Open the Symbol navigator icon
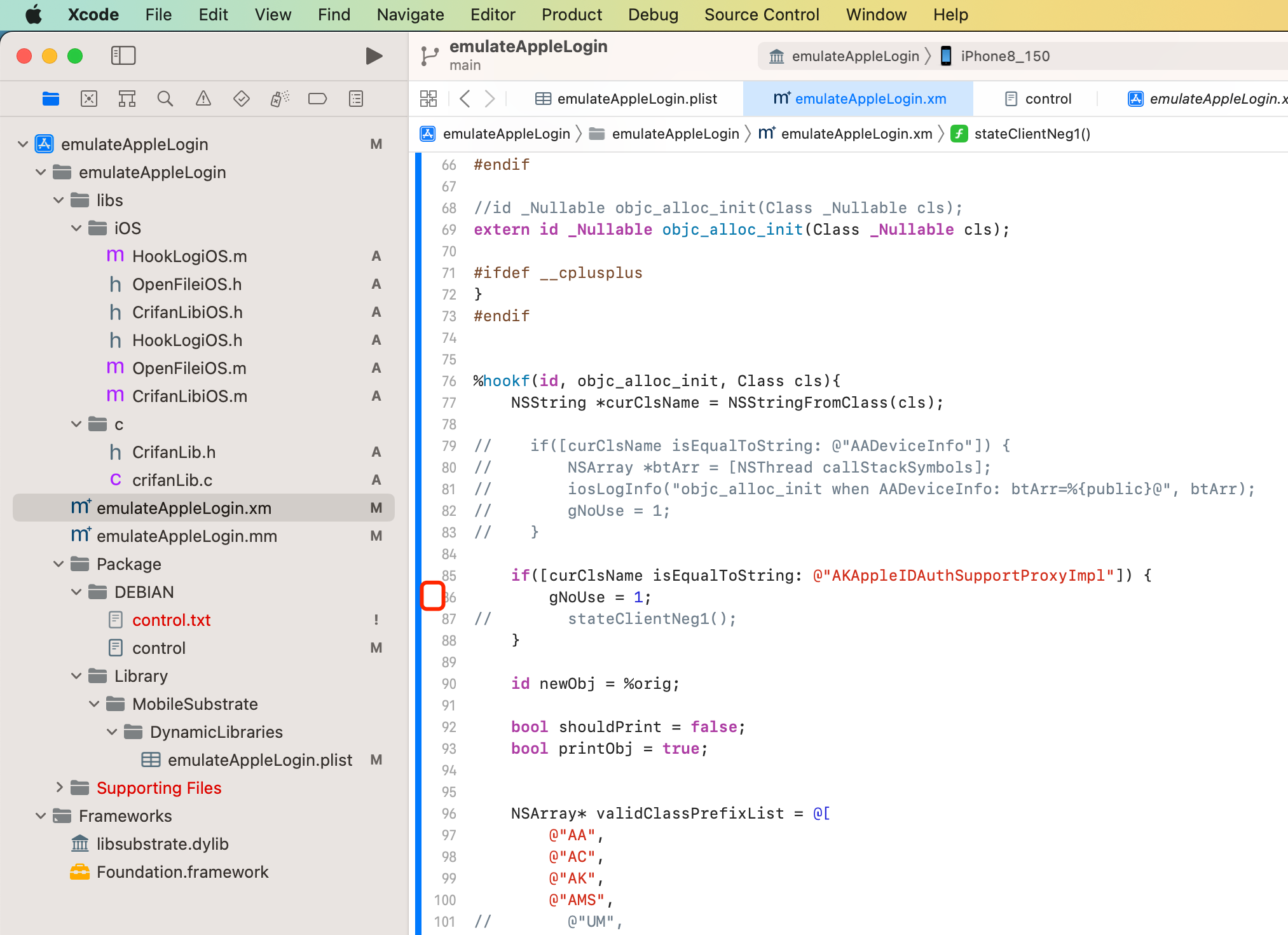This screenshot has height=935, width=1288. (x=127, y=99)
